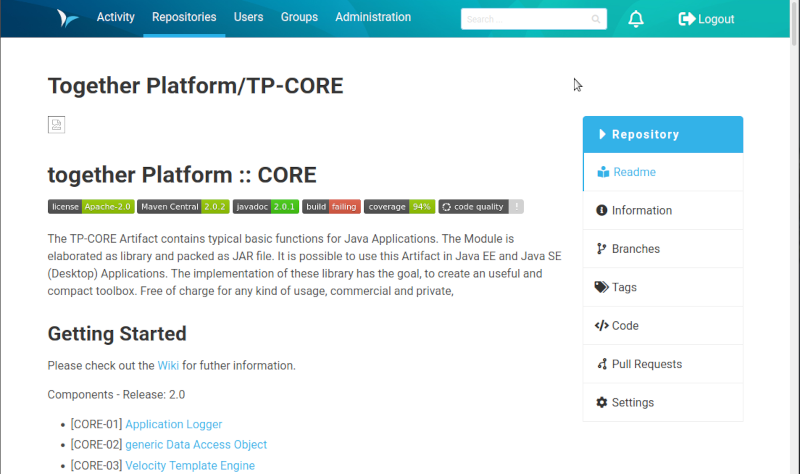Click the javadoc 2.0.1 badge
This screenshot has height=474, width=800.
tap(266, 207)
